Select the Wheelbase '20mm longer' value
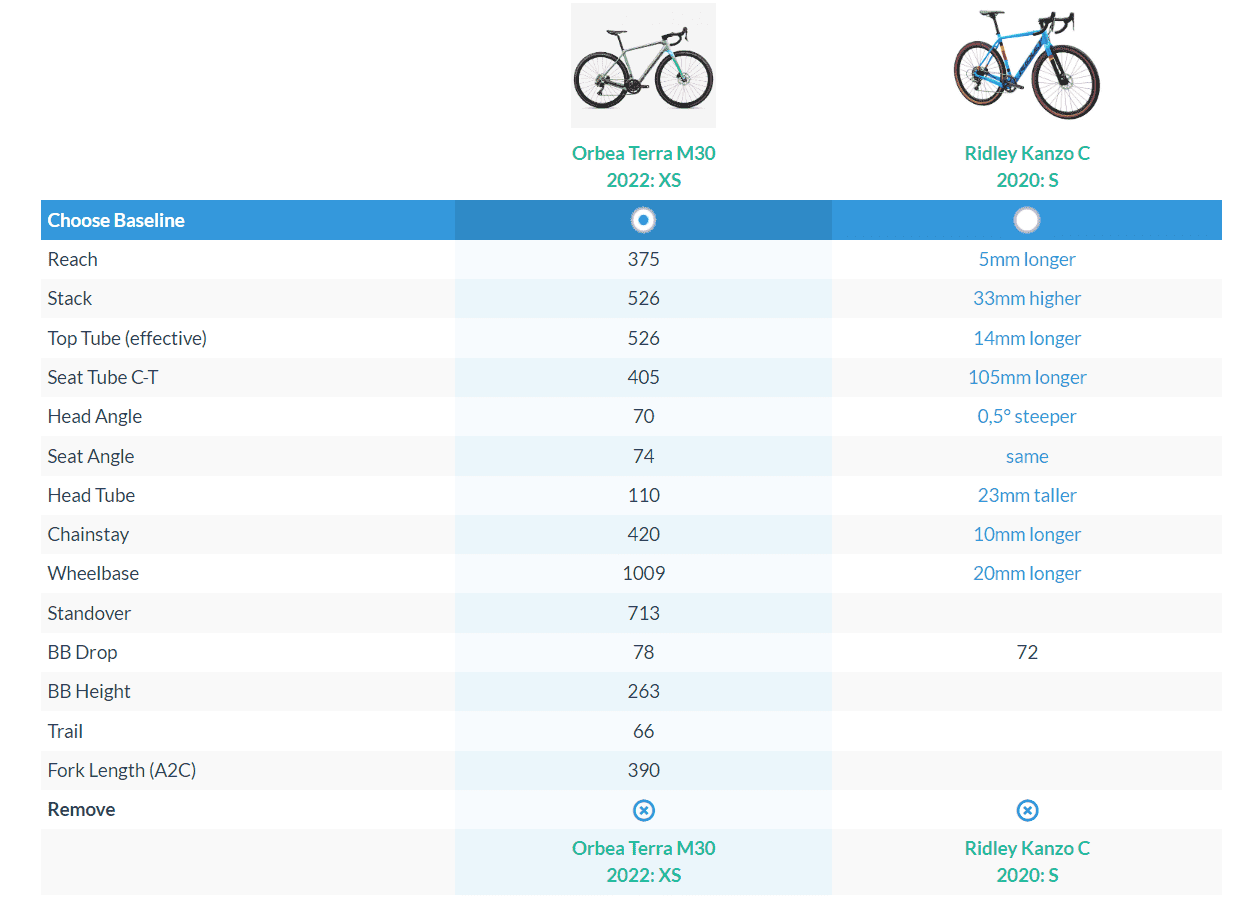Viewport: 1252px width, 902px height. pos(1027,573)
